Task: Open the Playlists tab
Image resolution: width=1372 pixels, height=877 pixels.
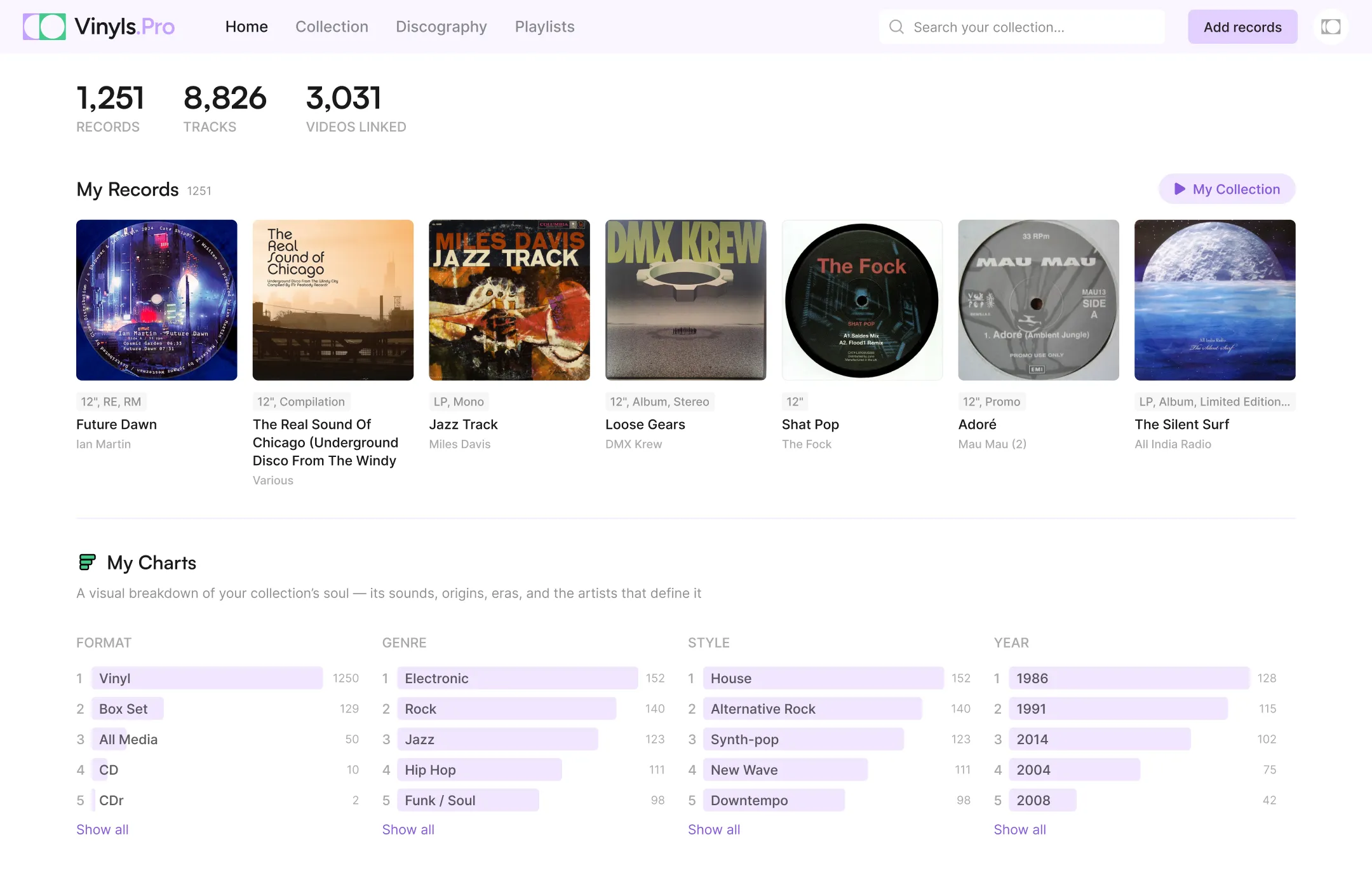Action: [544, 27]
